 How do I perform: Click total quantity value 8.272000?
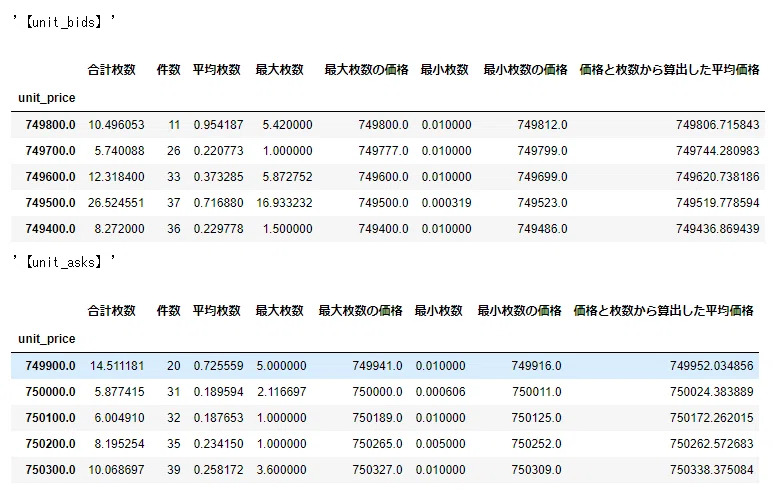(119, 229)
